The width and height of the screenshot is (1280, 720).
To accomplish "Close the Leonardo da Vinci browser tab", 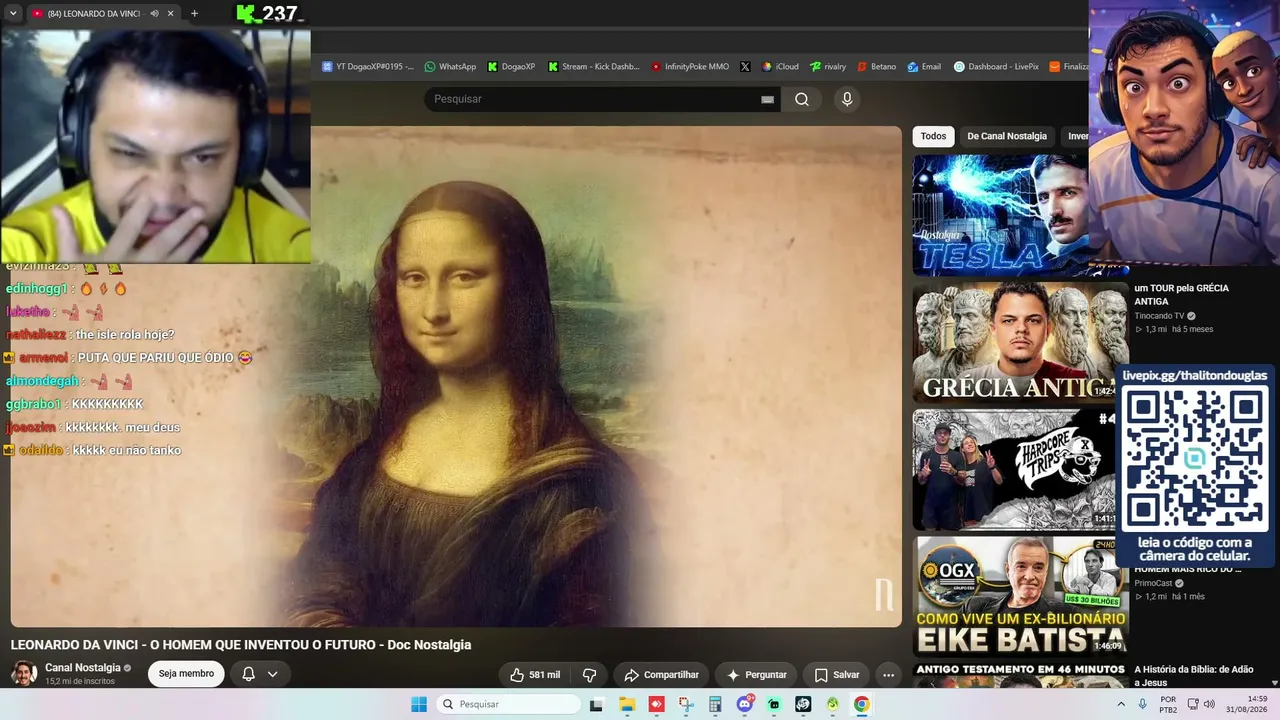I will 170,14.
